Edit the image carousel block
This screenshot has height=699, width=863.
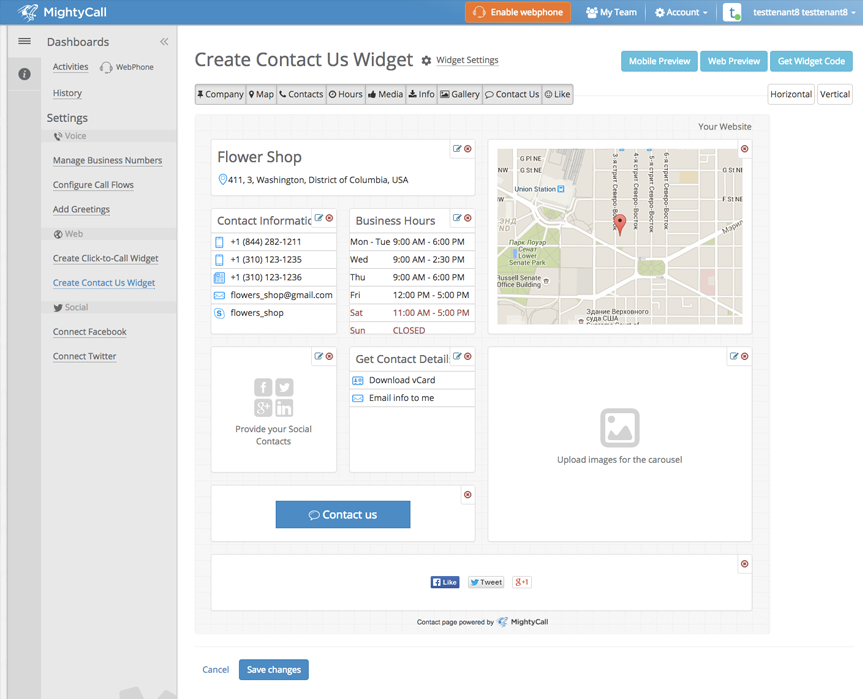[734, 356]
